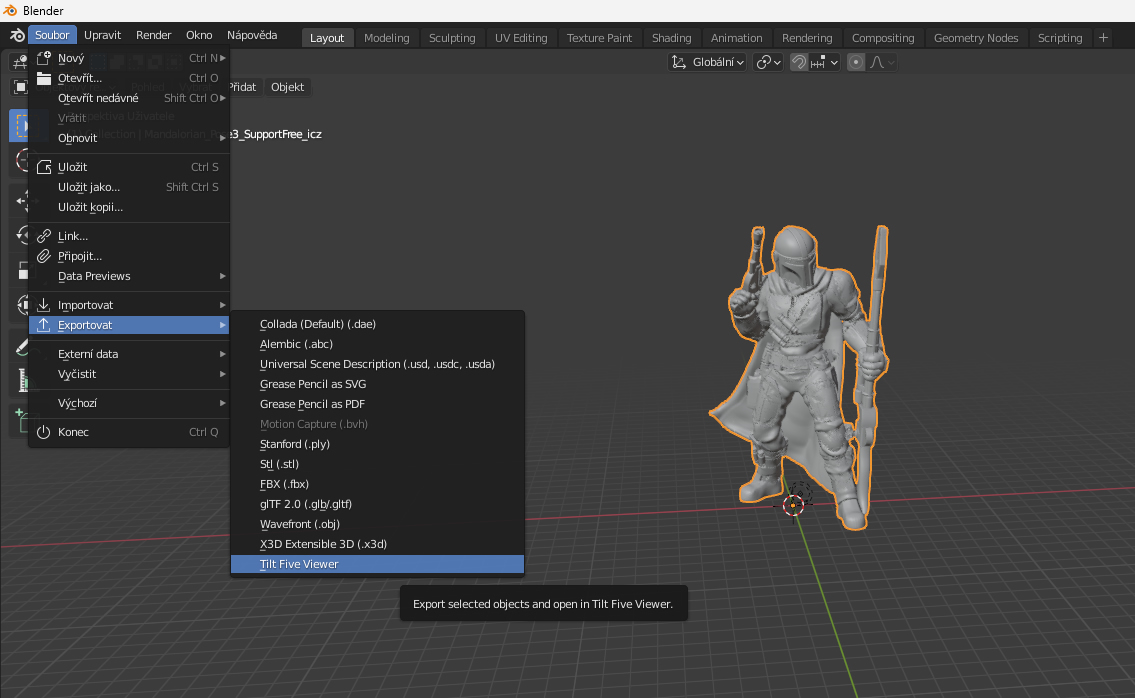Switch to the Texture Paint workspace tab
The width and height of the screenshot is (1135, 698).
click(599, 38)
